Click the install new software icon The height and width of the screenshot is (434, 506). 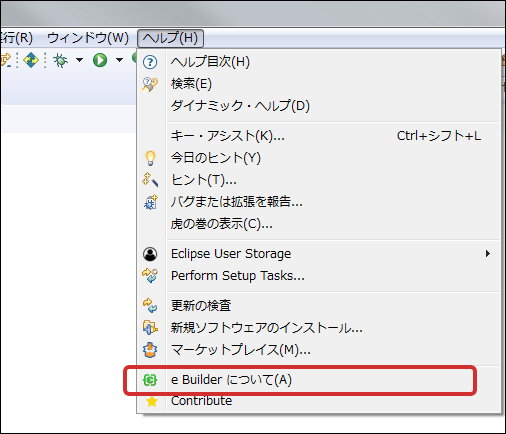(x=150, y=328)
